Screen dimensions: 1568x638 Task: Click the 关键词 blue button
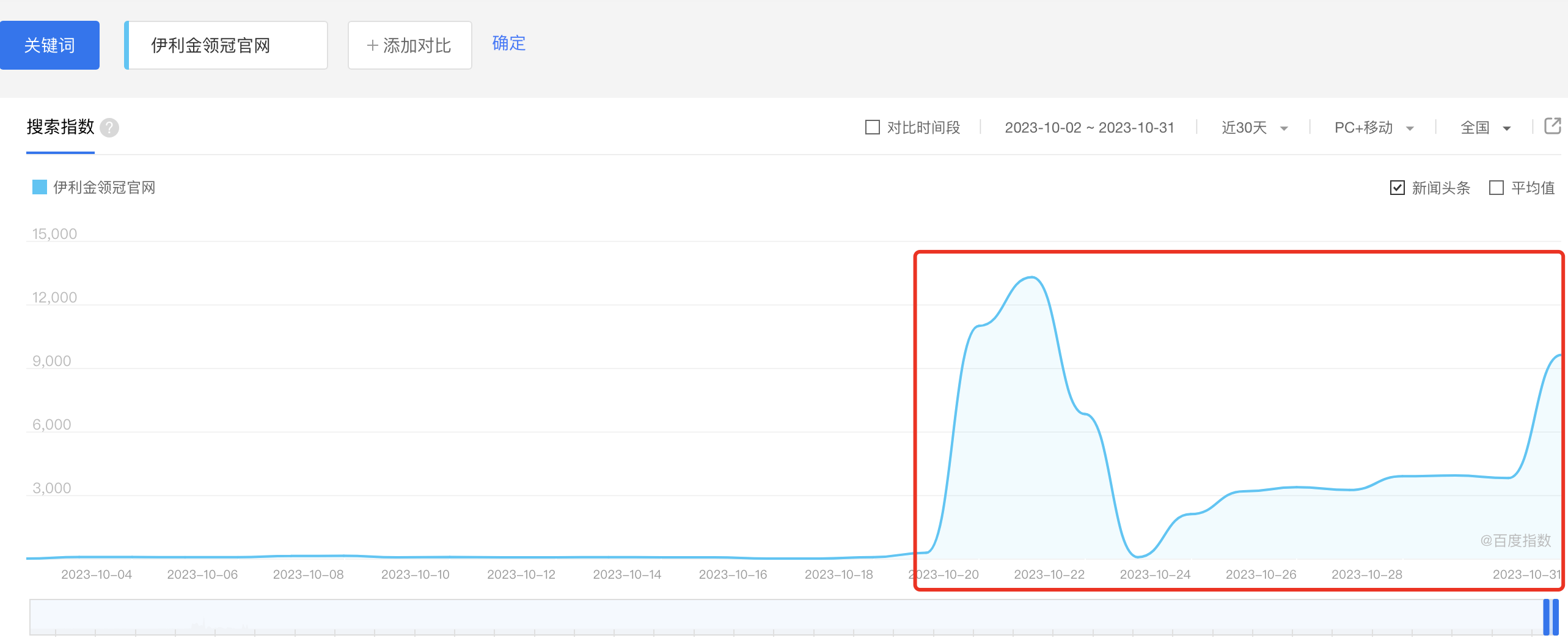[49, 45]
